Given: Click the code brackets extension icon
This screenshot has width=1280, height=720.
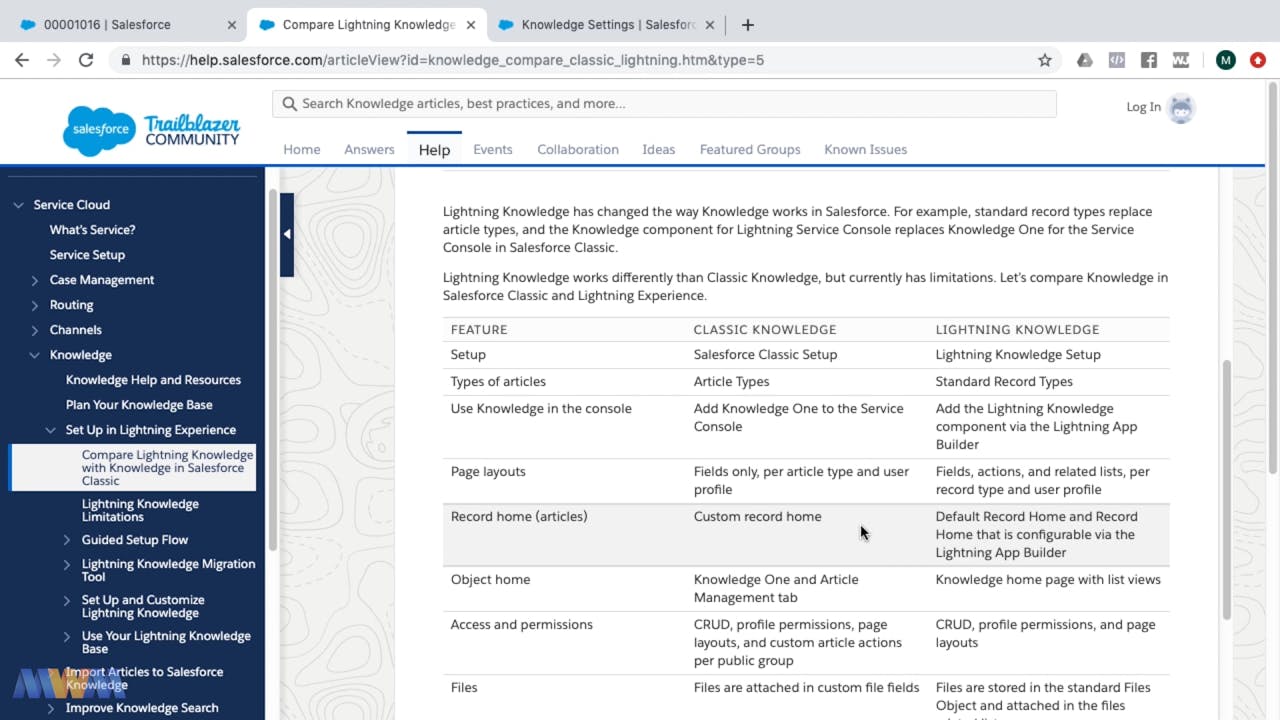Looking at the screenshot, I should point(1117,60).
